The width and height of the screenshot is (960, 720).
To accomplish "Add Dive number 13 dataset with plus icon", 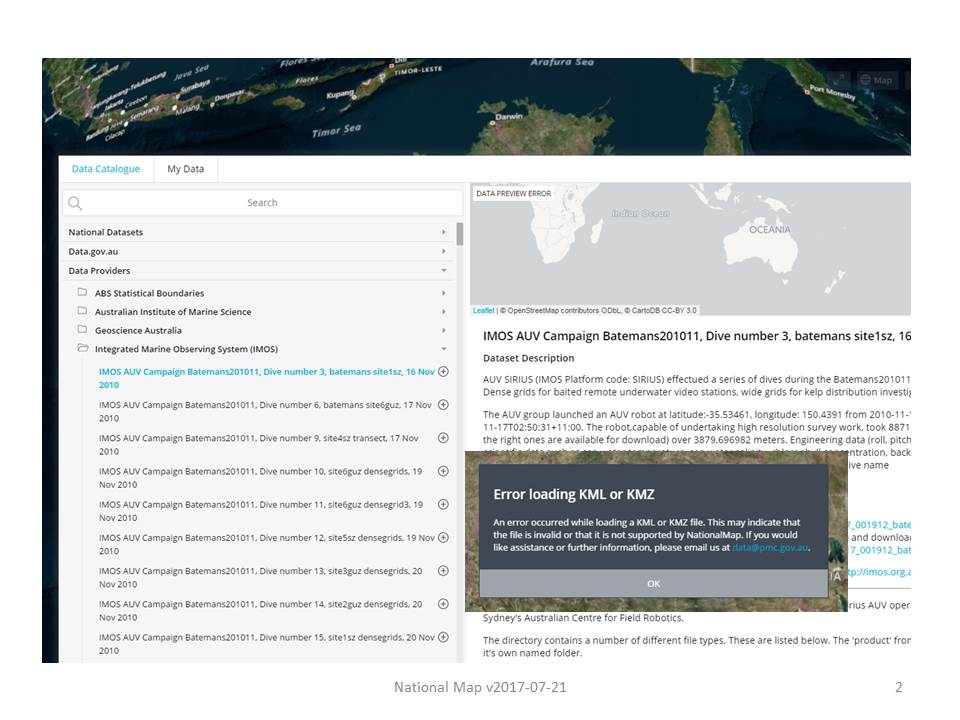I will coord(444,571).
